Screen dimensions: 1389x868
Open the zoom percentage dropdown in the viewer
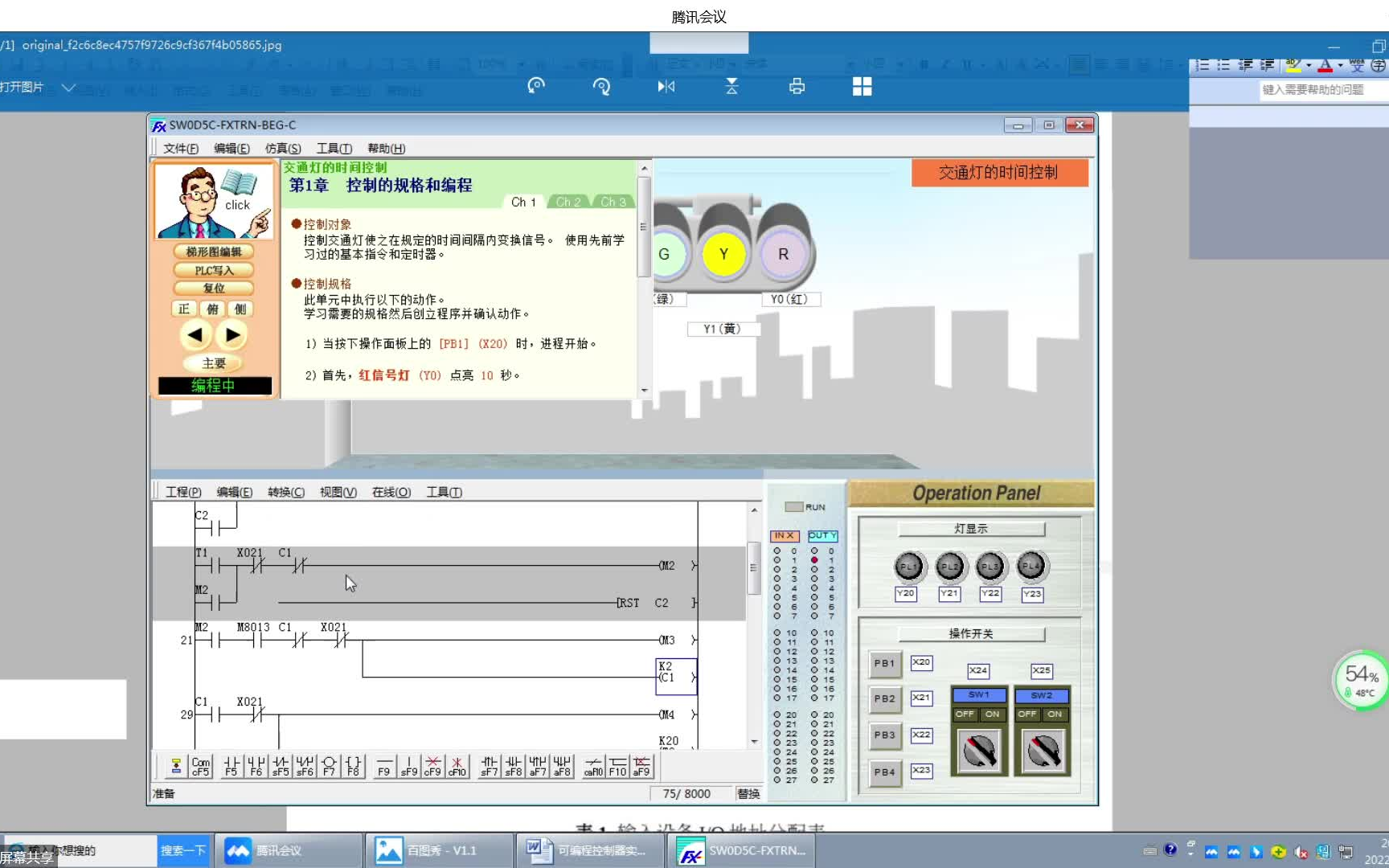click(x=519, y=63)
